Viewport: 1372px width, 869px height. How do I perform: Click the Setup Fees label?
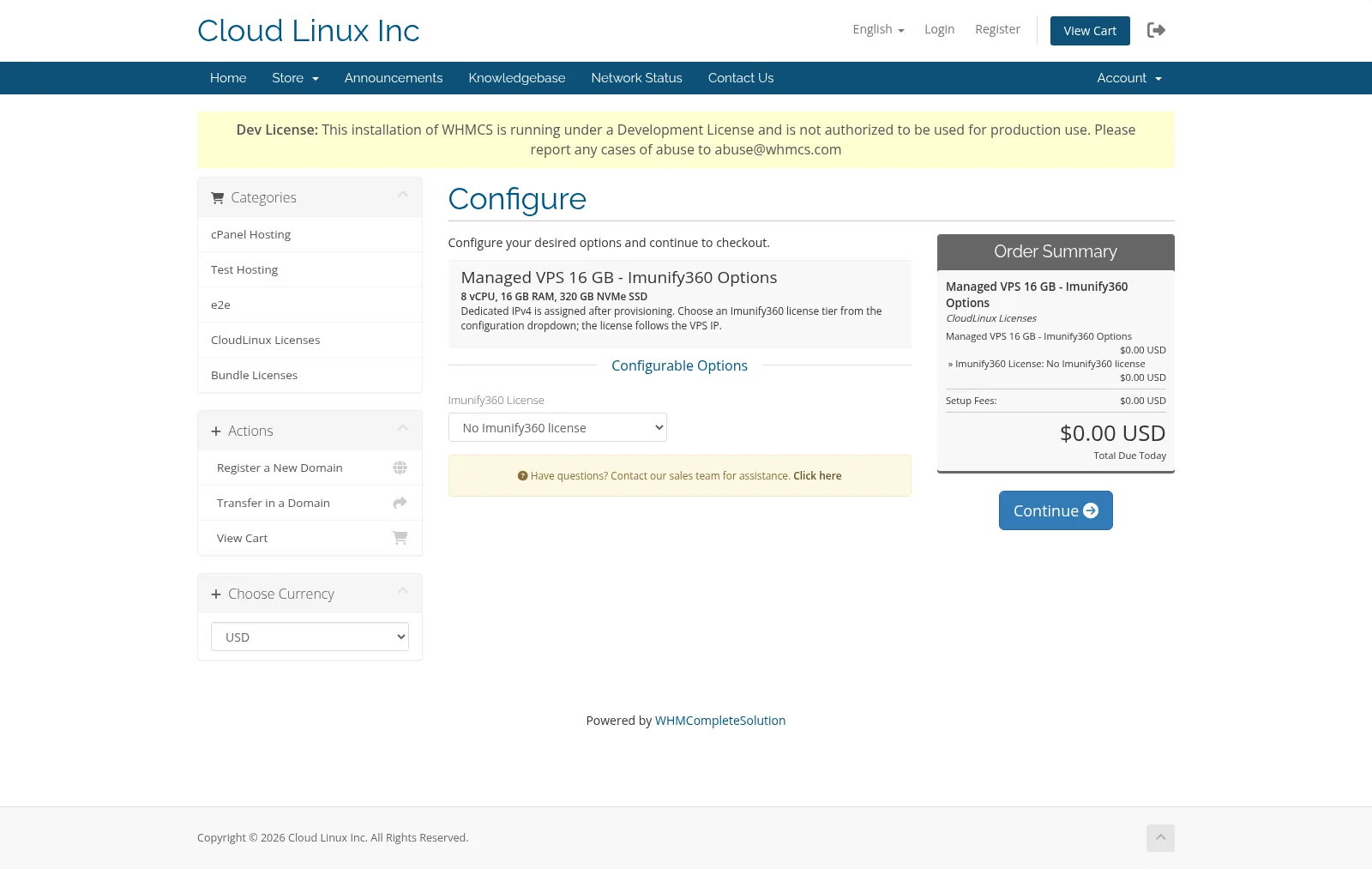(971, 401)
